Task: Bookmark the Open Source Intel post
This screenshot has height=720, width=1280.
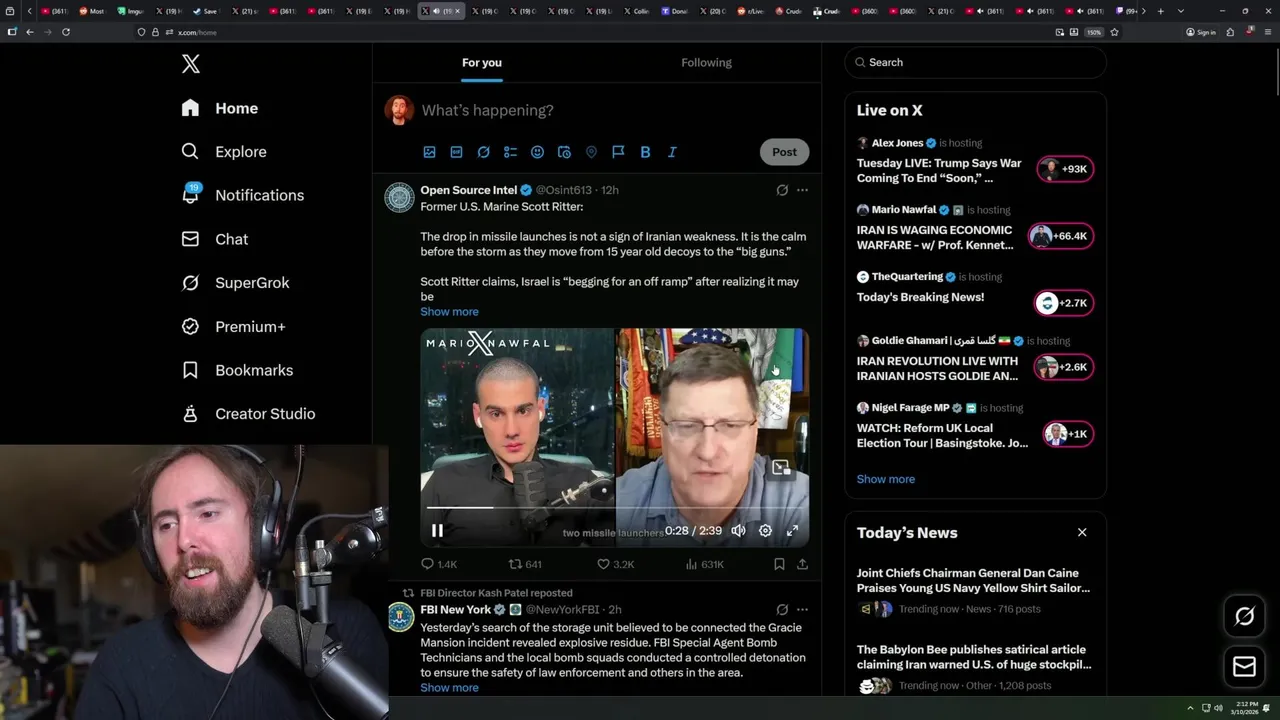Action: coord(779,564)
